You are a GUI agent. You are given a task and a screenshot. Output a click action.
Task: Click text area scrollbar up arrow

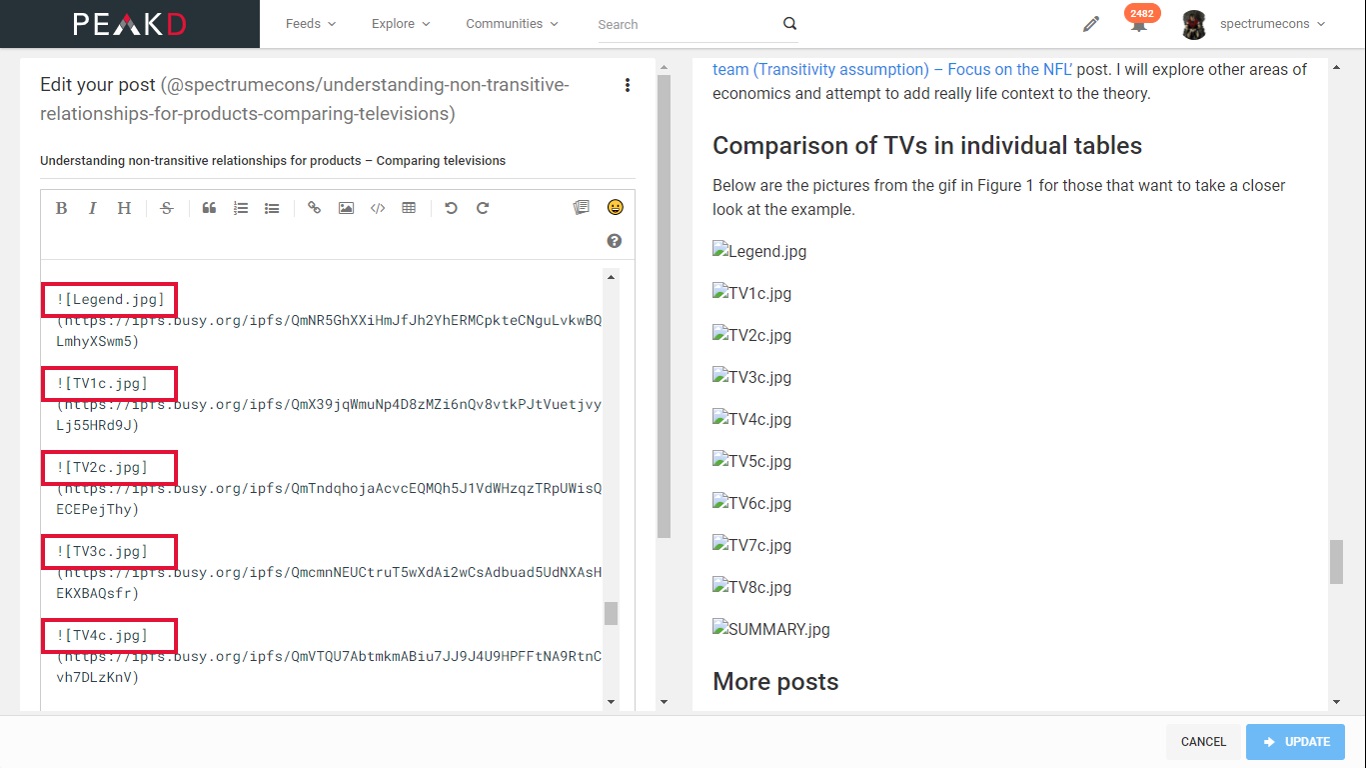pyautogui.click(x=611, y=277)
